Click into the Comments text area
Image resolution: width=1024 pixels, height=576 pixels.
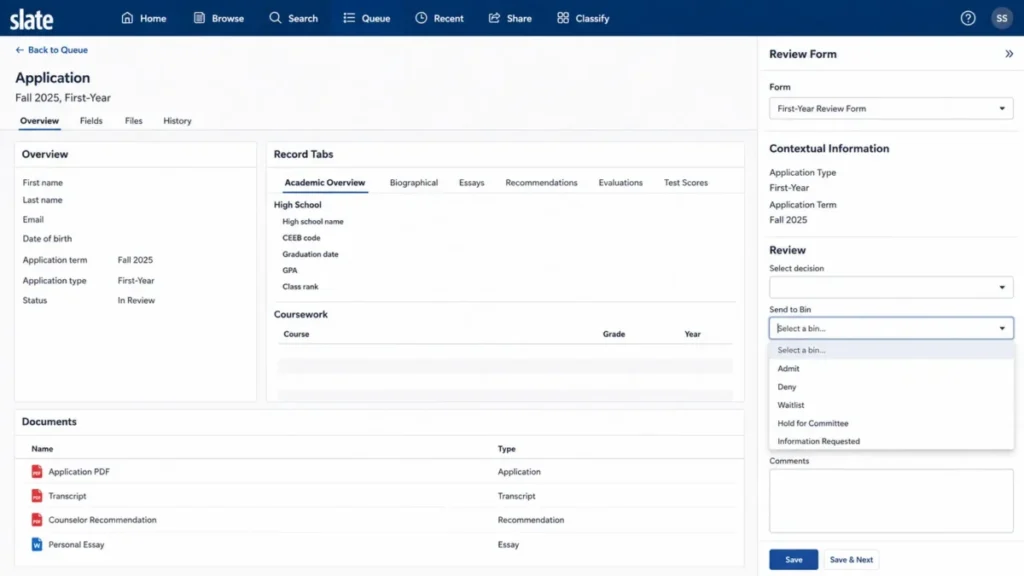(891, 501)
